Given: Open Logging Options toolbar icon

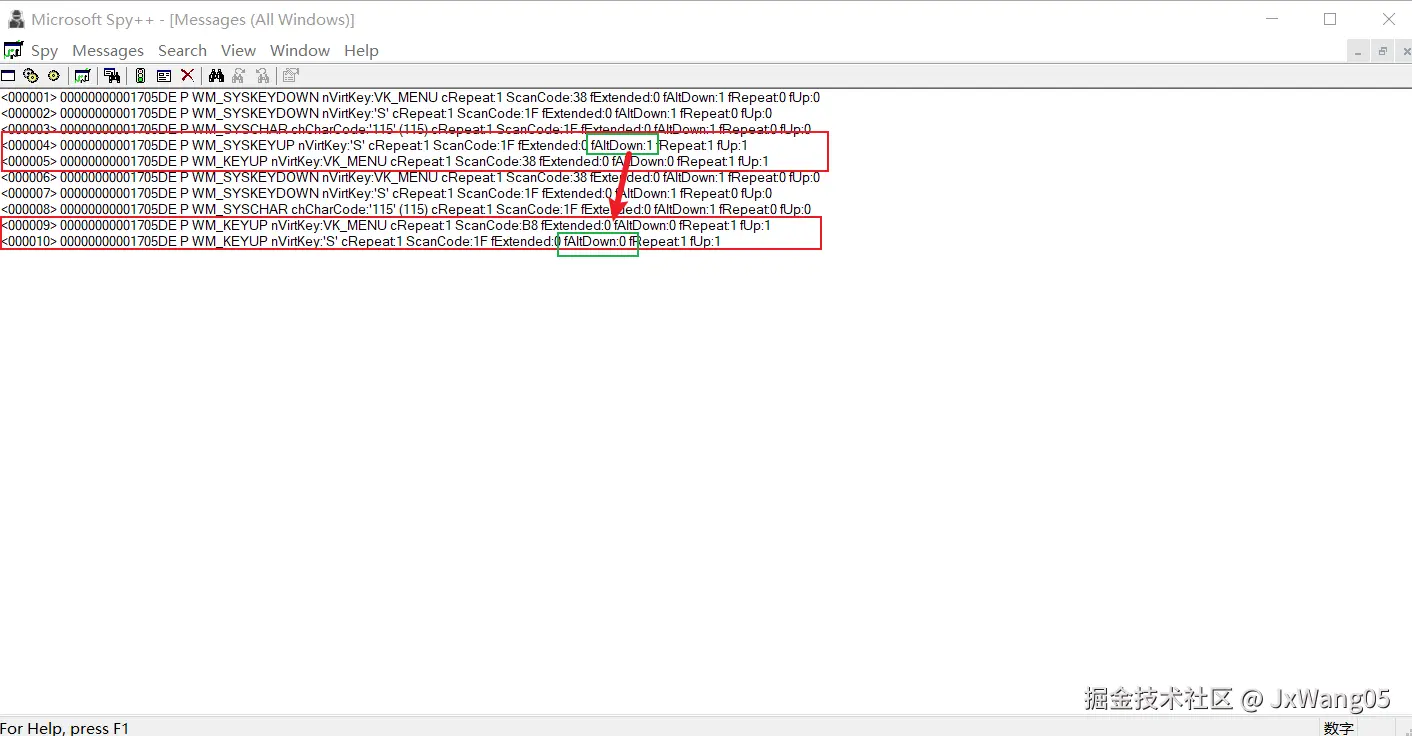Looking at the screenshot, I should 164,76.
